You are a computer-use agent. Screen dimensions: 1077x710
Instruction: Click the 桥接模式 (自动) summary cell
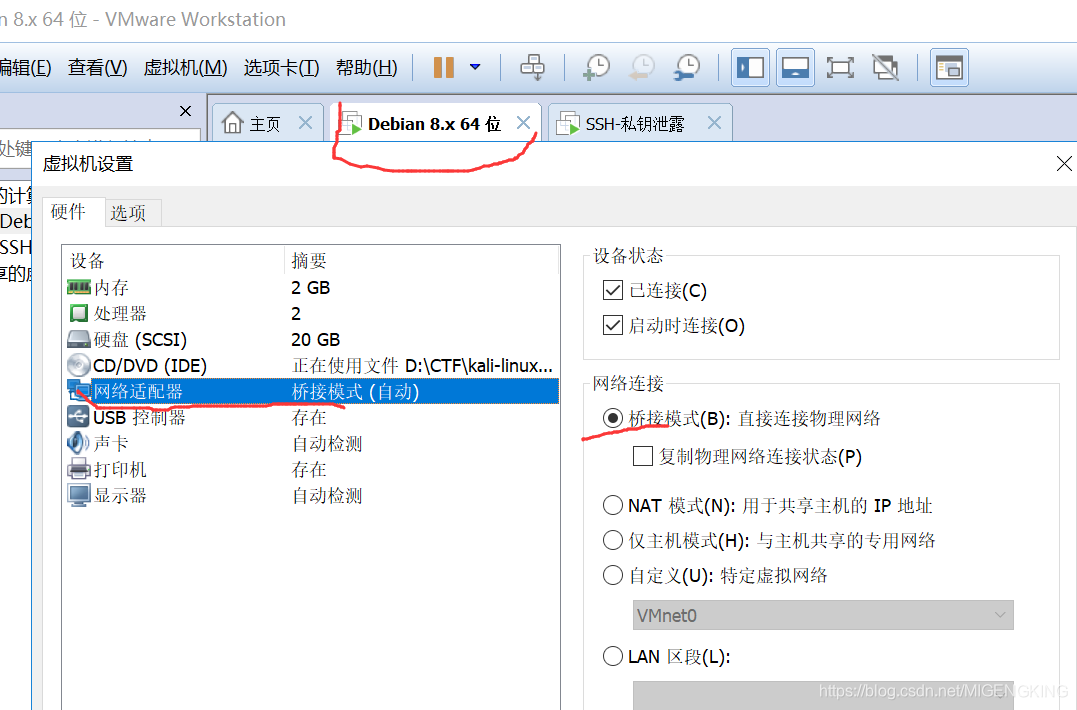tap(355, 391)
